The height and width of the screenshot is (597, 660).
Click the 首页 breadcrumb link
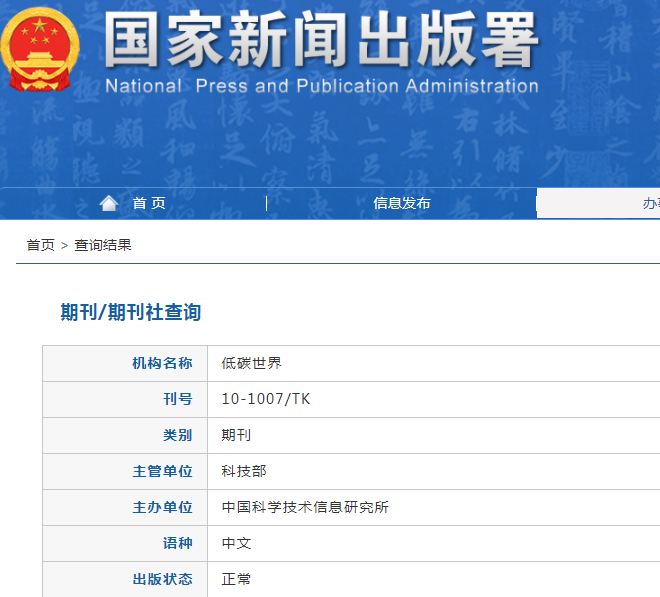[x=40, y=245]
